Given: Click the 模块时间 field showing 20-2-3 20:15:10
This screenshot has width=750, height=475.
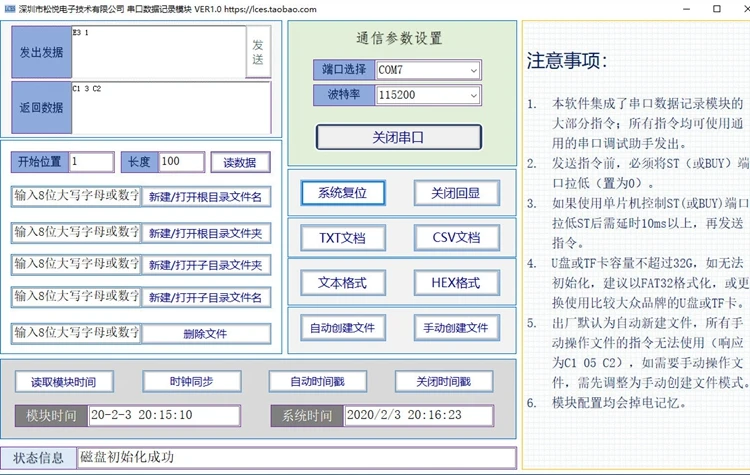Looking at the screenshot, I should pos(165,415).
